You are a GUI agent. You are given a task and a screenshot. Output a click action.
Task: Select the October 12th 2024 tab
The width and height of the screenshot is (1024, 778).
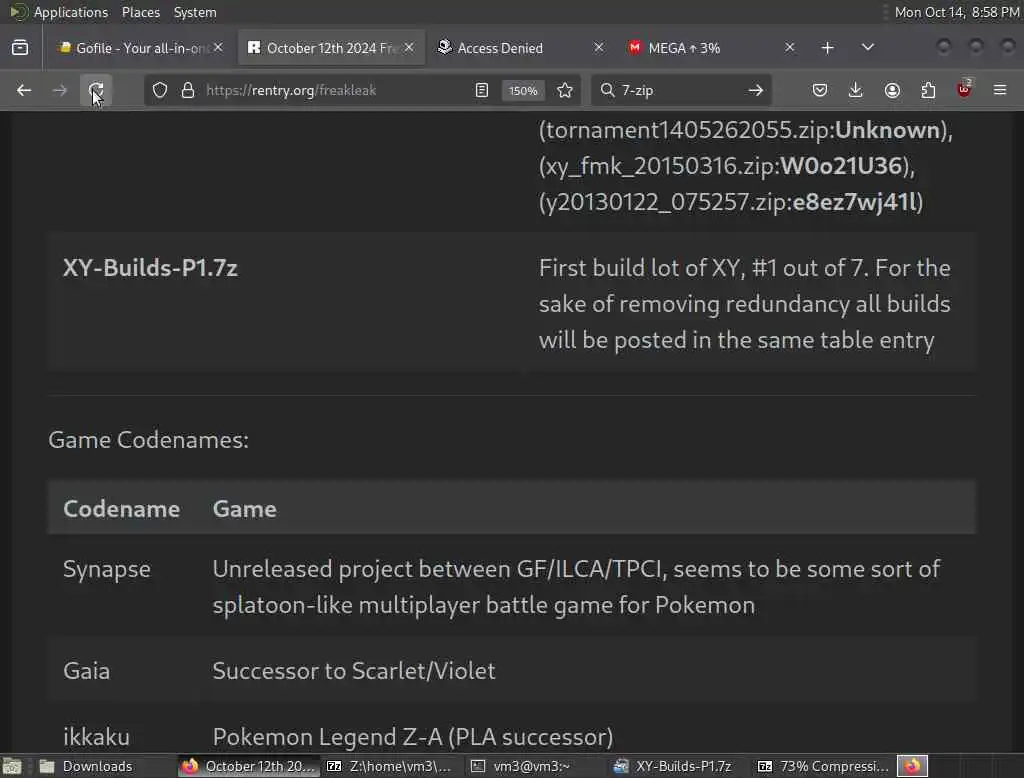click(x=331, y=48)
